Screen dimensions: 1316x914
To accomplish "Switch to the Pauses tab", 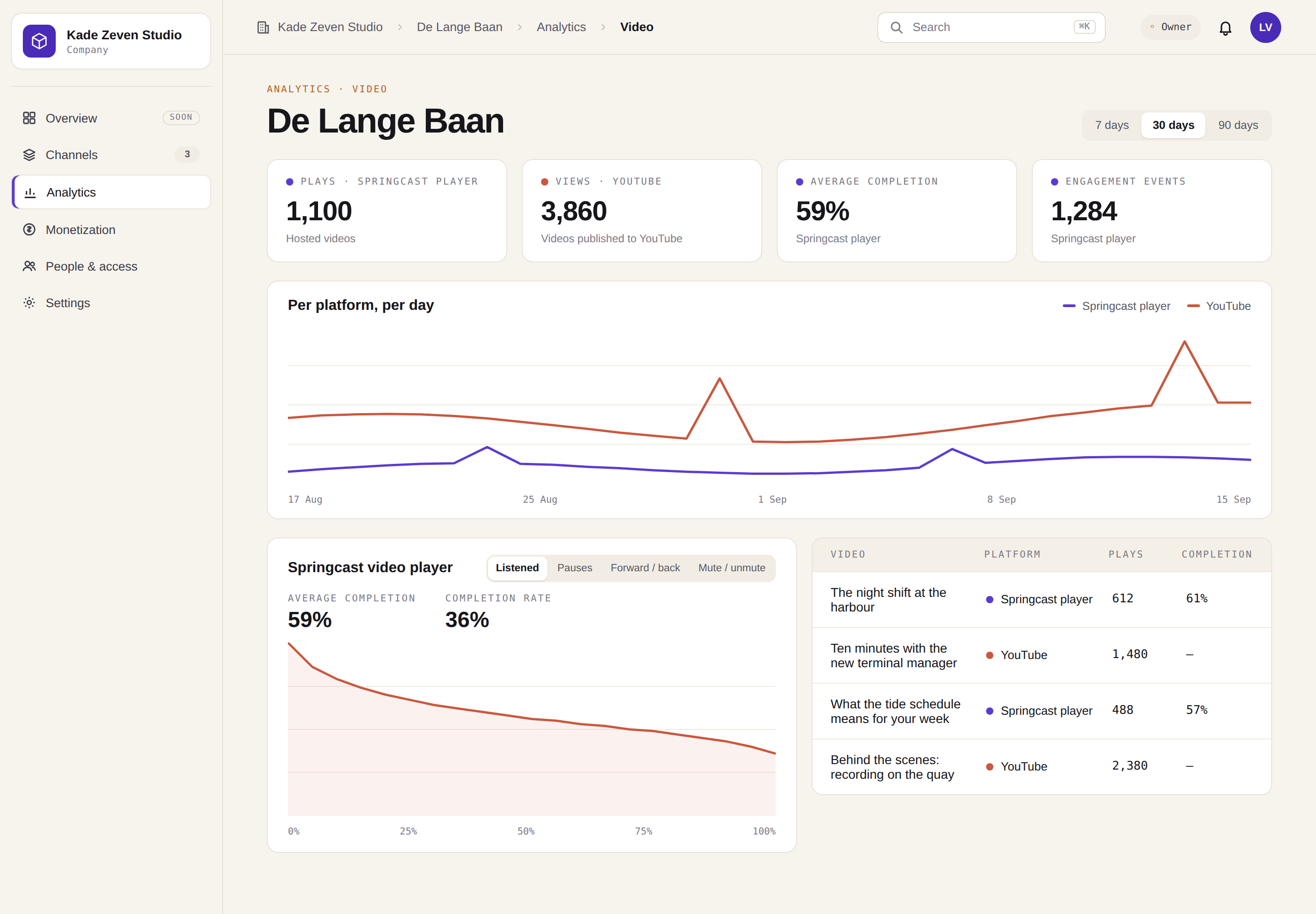I will pyautogui.click(x=574, y=568).
